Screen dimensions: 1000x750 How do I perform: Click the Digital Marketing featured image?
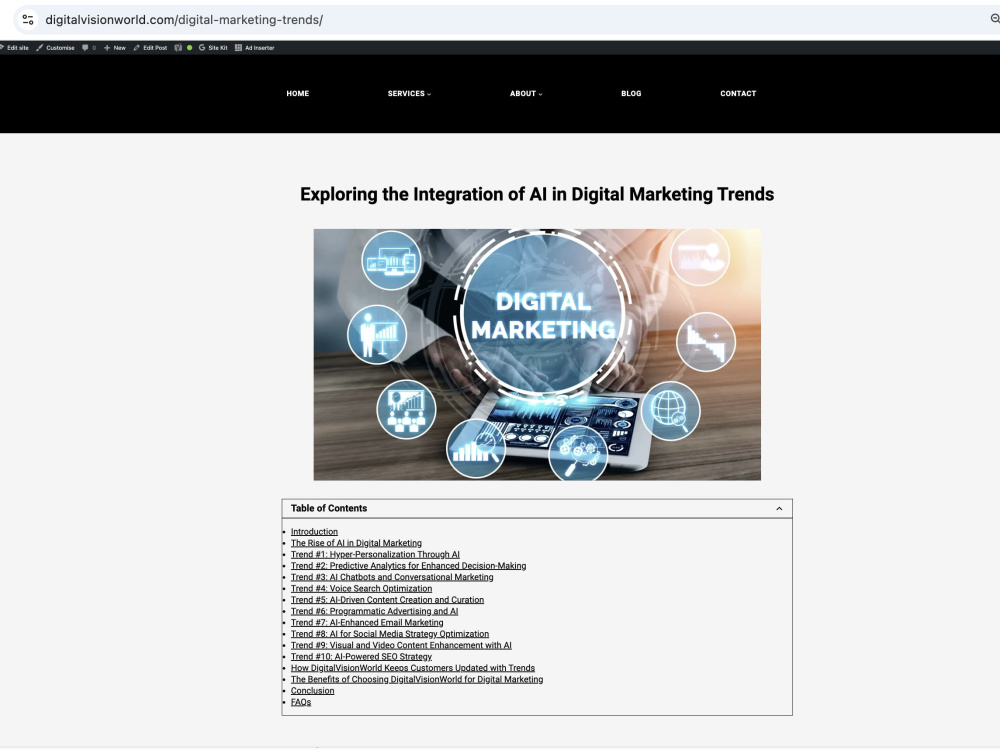537,355
